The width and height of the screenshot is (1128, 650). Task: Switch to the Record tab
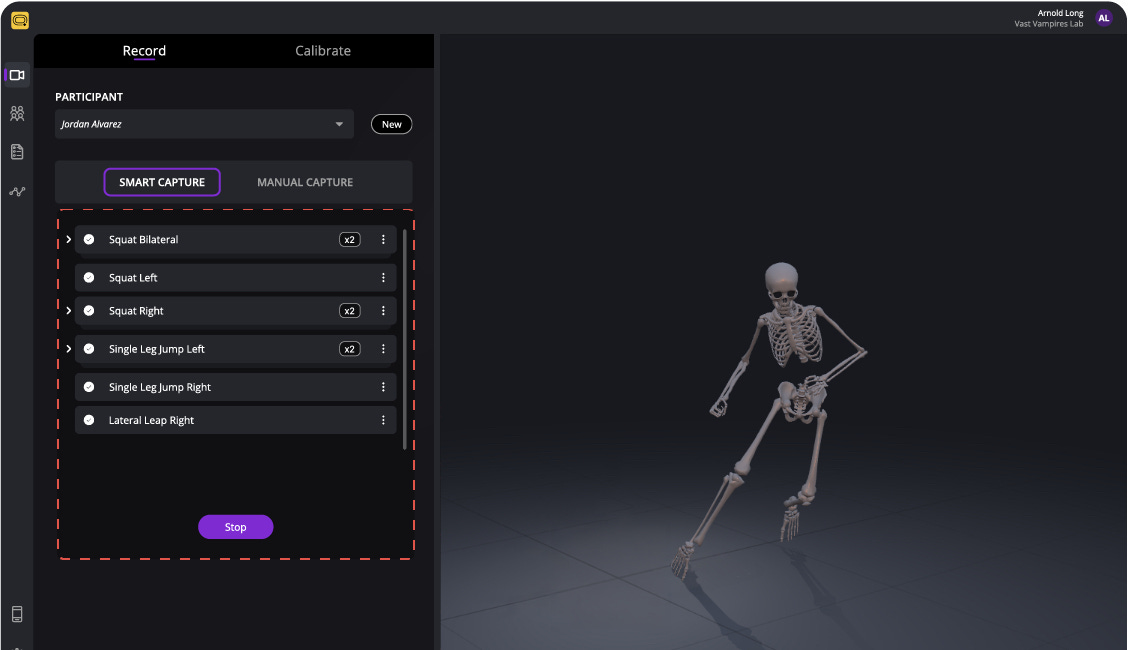[144, 51]
